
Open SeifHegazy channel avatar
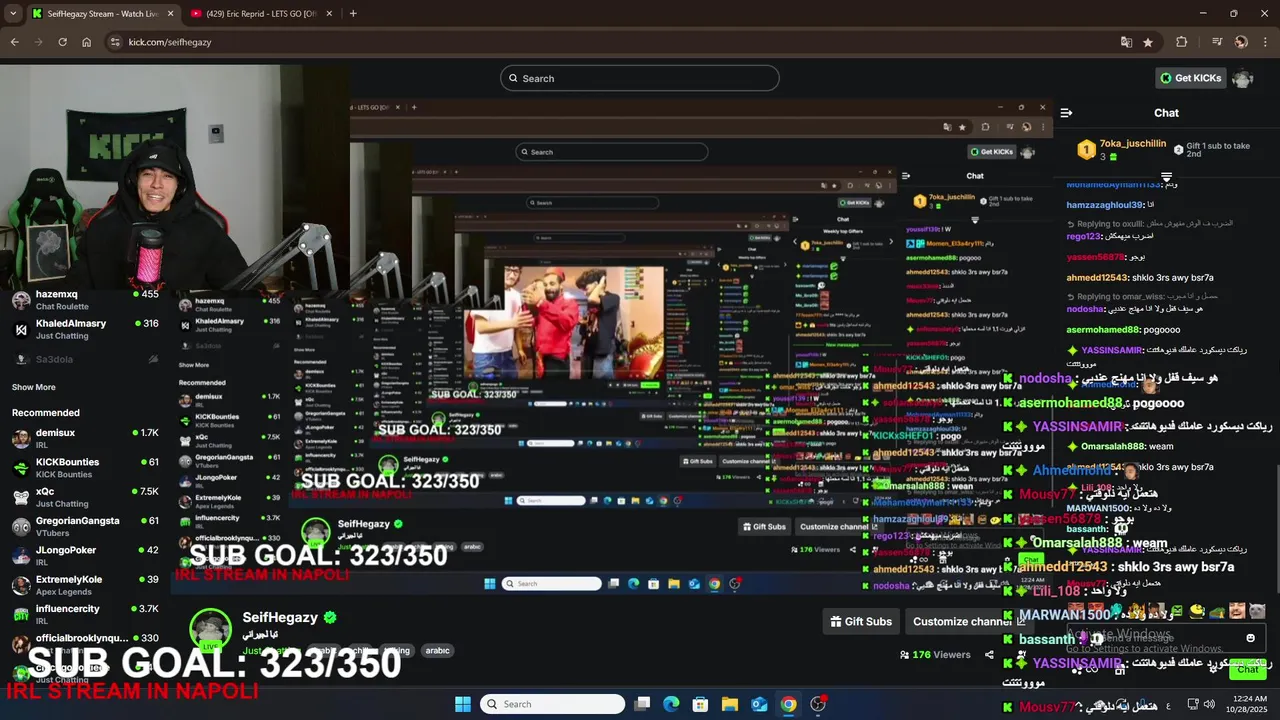pos(211,629)
